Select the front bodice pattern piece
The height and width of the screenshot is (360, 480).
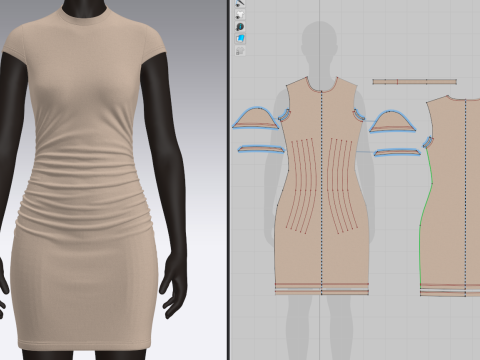point(322,187)
